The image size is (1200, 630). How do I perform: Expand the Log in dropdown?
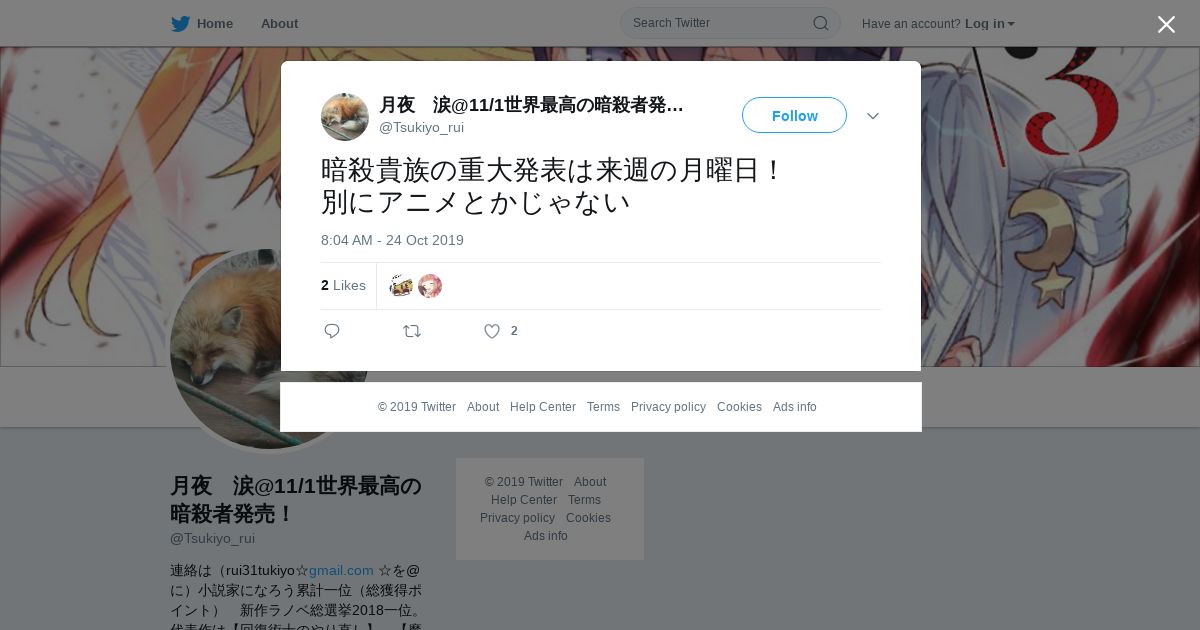click(990, 23)
